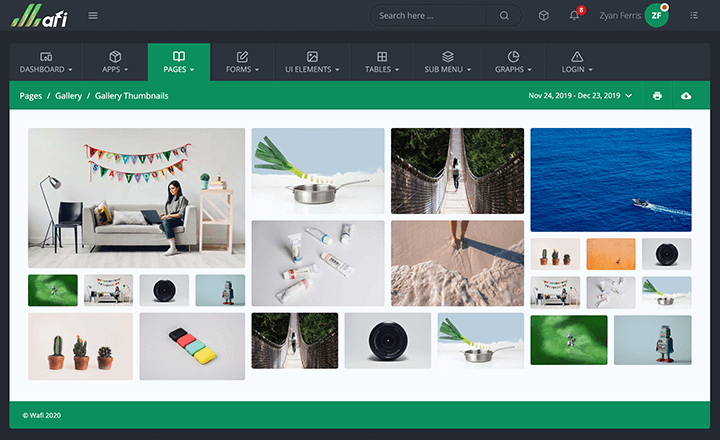
Task: Type in the Search here field
Action: click(430, 15)
